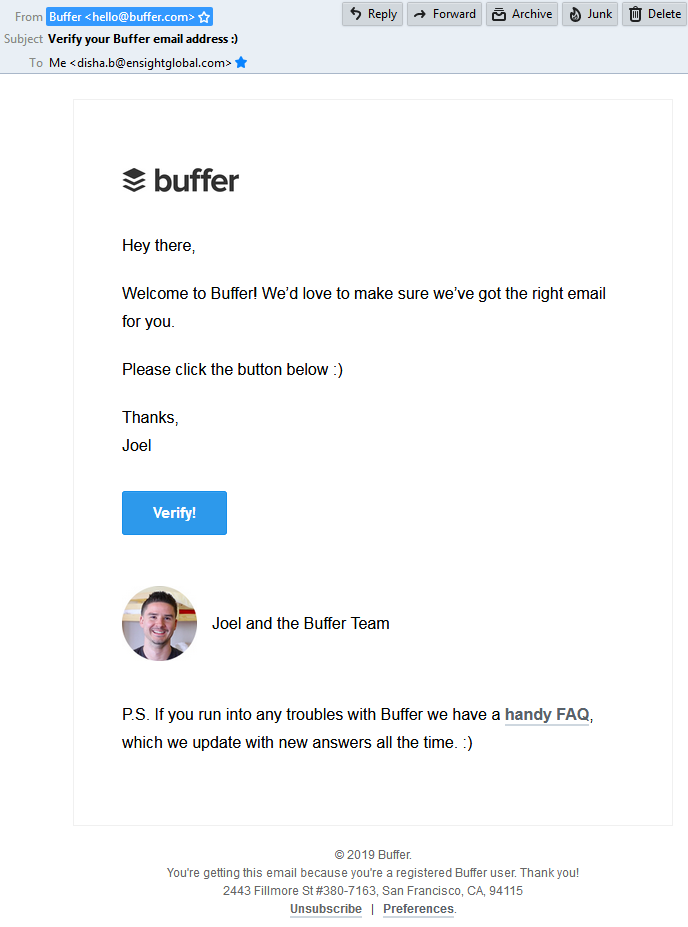Click the Fillmore St address in the footer
Image resolution: width=688 pixels, height=927 pixels.
(x=372, y=890)
